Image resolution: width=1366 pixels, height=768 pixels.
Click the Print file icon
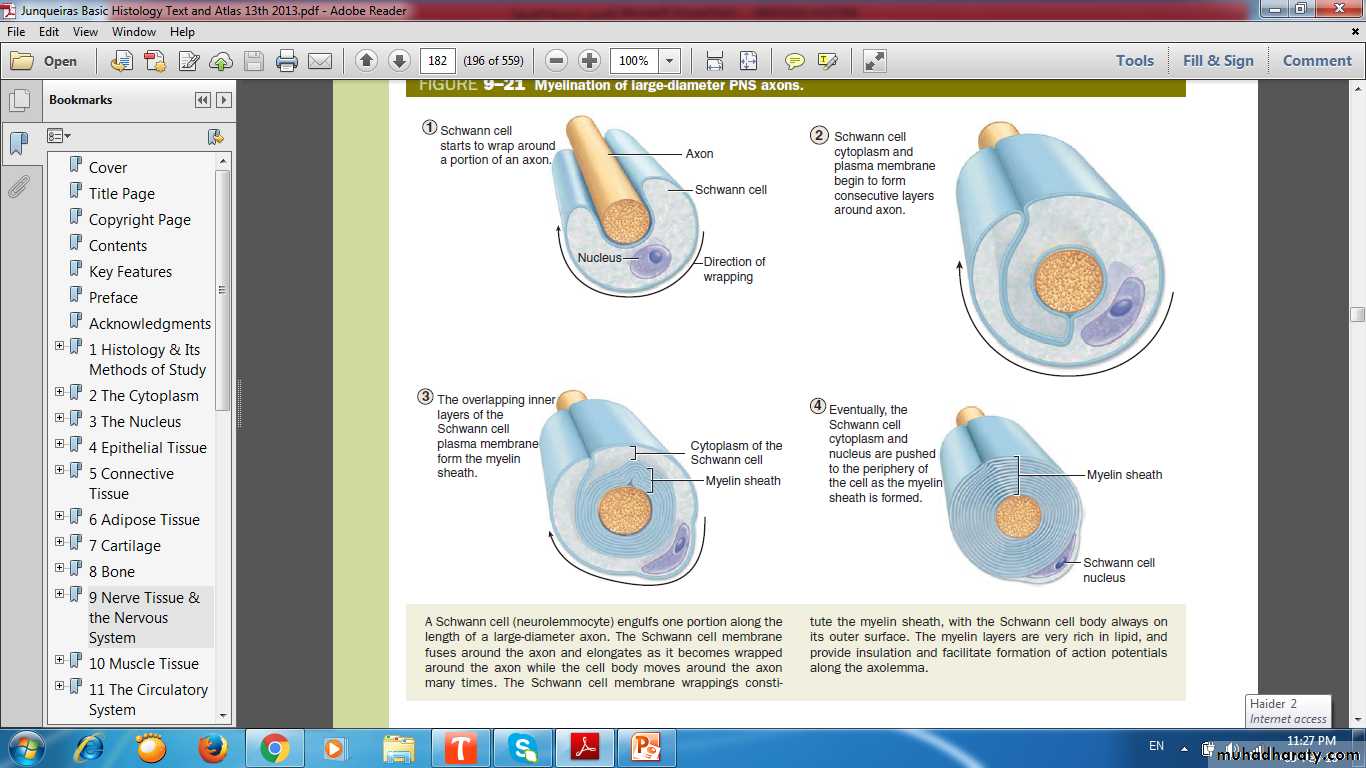[x=287, y=61]
